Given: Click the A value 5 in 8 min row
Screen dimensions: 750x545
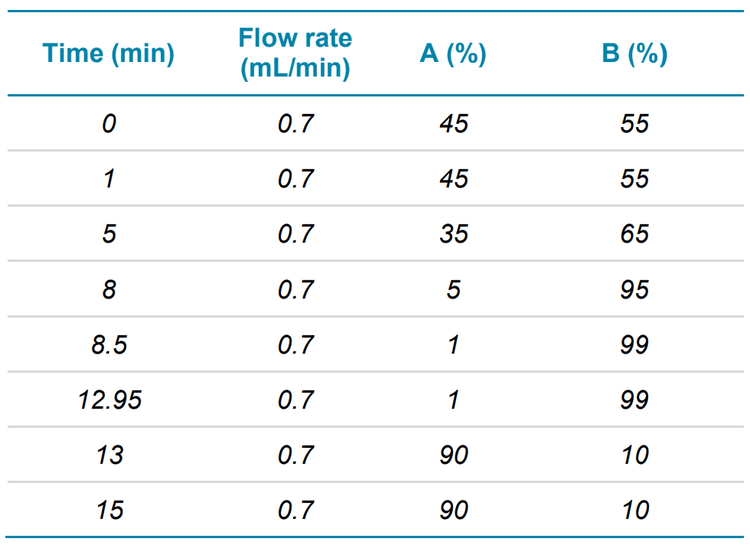Looking at the screenshot, I should [x=453, y=290].
